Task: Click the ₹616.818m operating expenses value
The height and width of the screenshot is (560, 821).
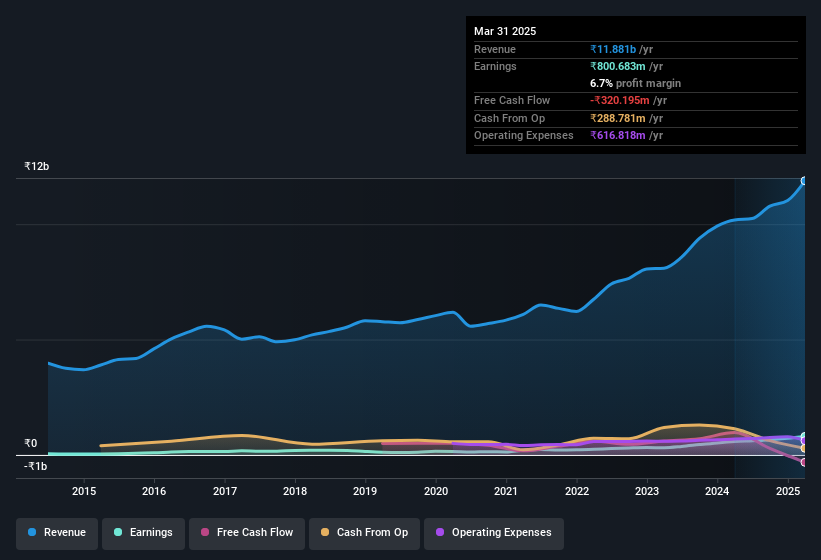Action: (x=618, y=136)
